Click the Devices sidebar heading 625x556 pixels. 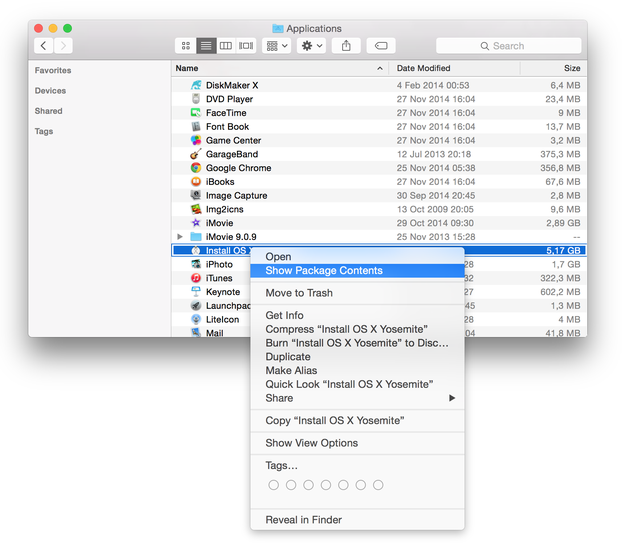(50, 91)
